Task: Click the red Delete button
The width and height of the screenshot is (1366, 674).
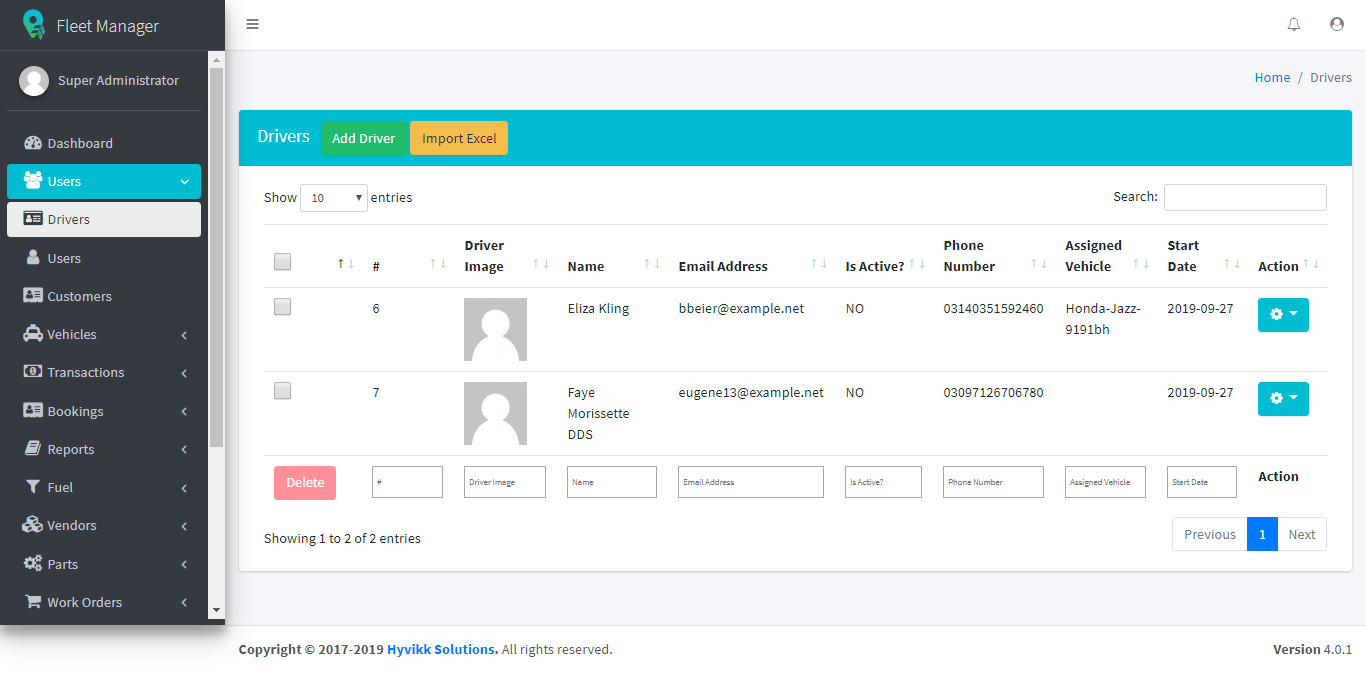Action: [305, 482]
